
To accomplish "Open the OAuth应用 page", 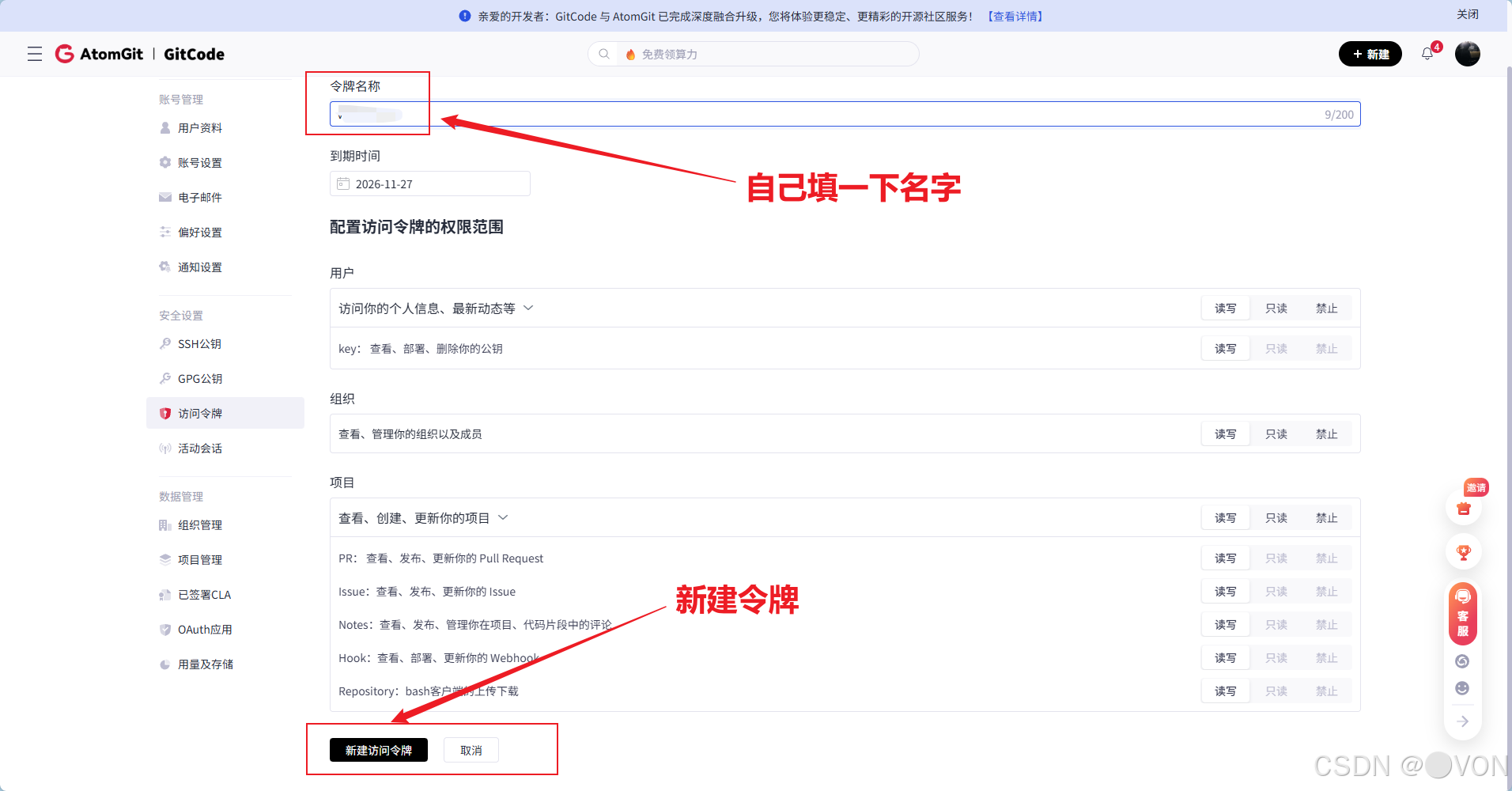I will click(203, 629).
